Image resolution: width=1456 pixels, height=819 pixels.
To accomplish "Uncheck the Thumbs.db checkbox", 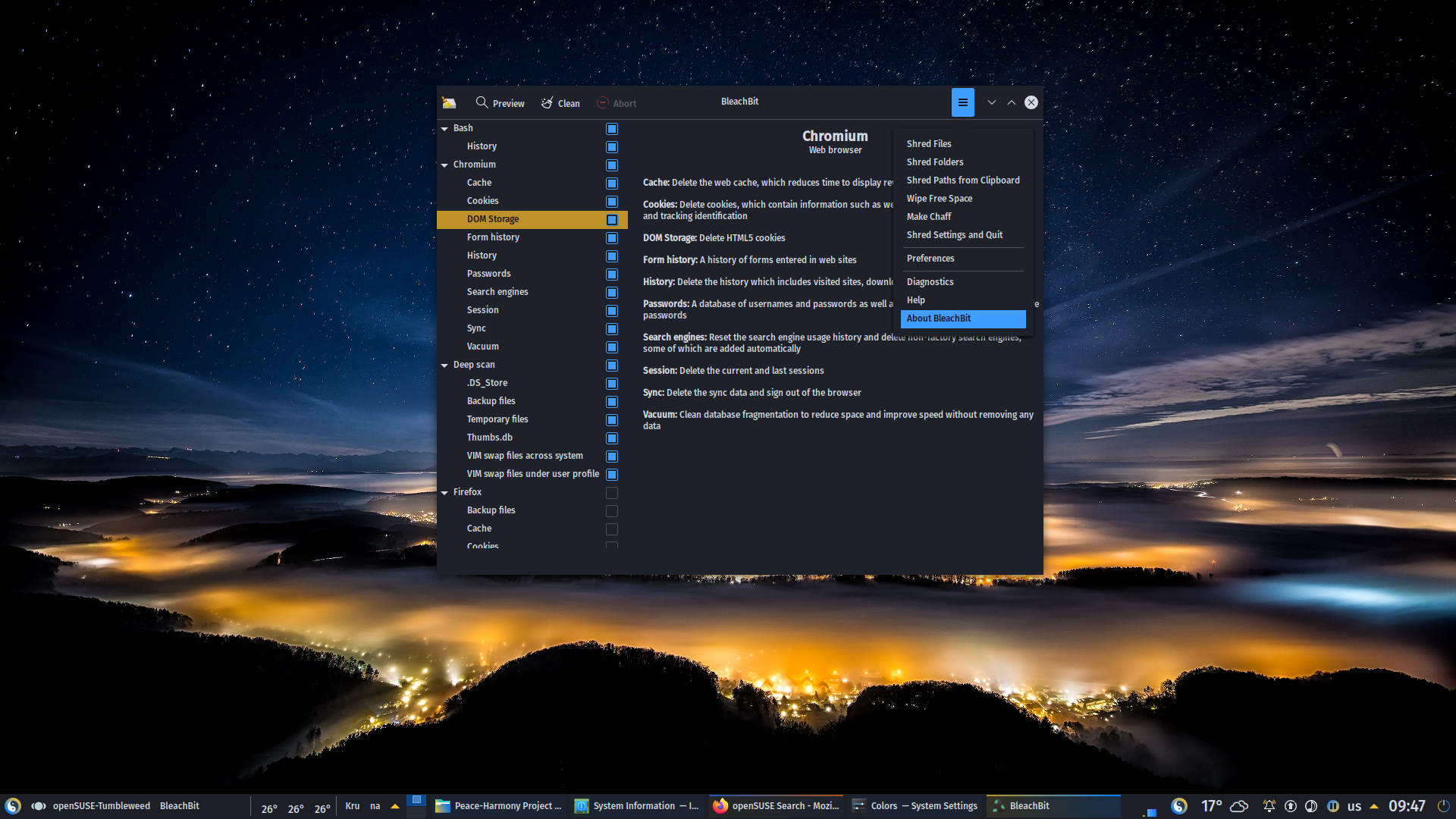I will click(x=612, y=438).
